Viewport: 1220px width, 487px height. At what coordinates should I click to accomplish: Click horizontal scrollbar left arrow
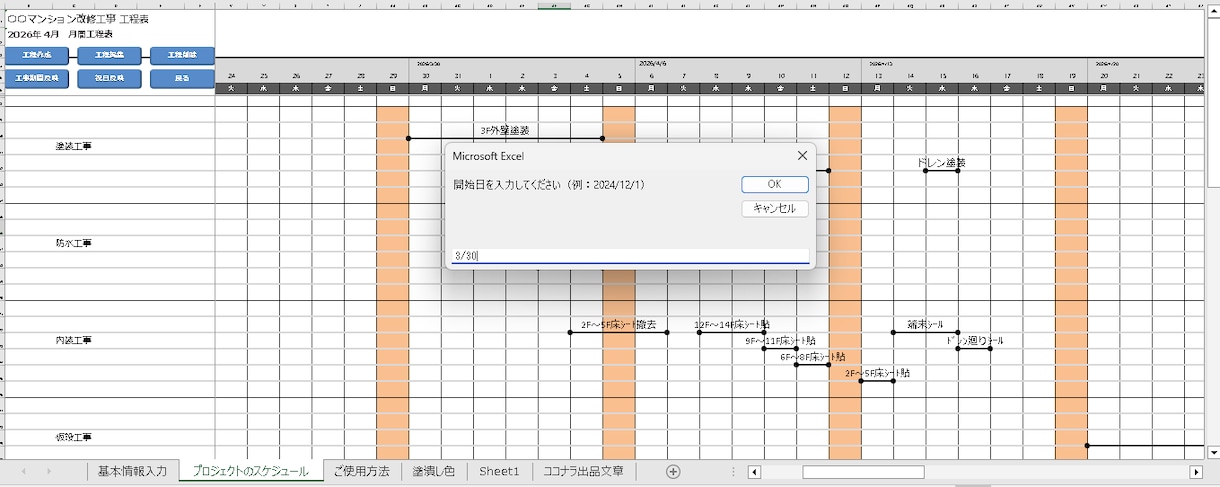[x=755, y=472]
